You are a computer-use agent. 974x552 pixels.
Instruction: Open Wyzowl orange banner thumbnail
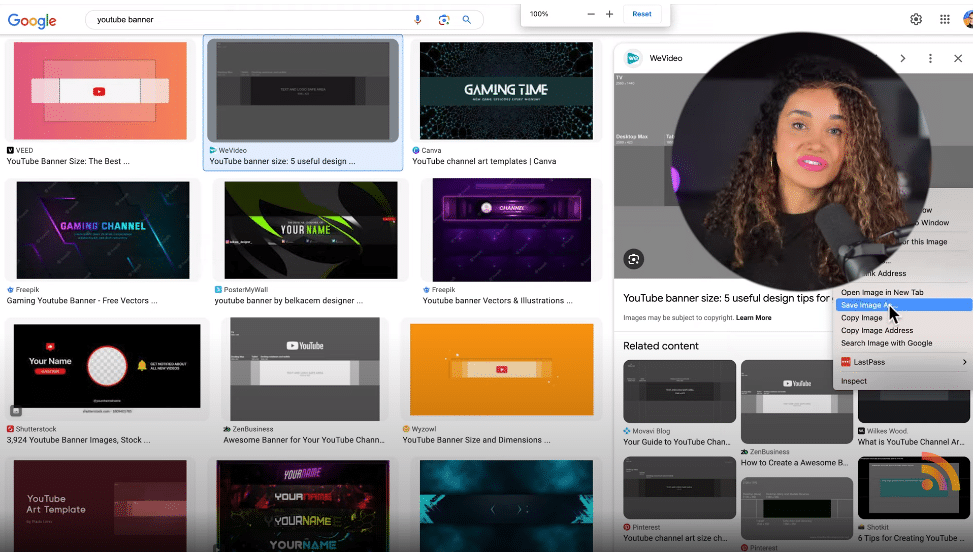(x=502, y=369)
